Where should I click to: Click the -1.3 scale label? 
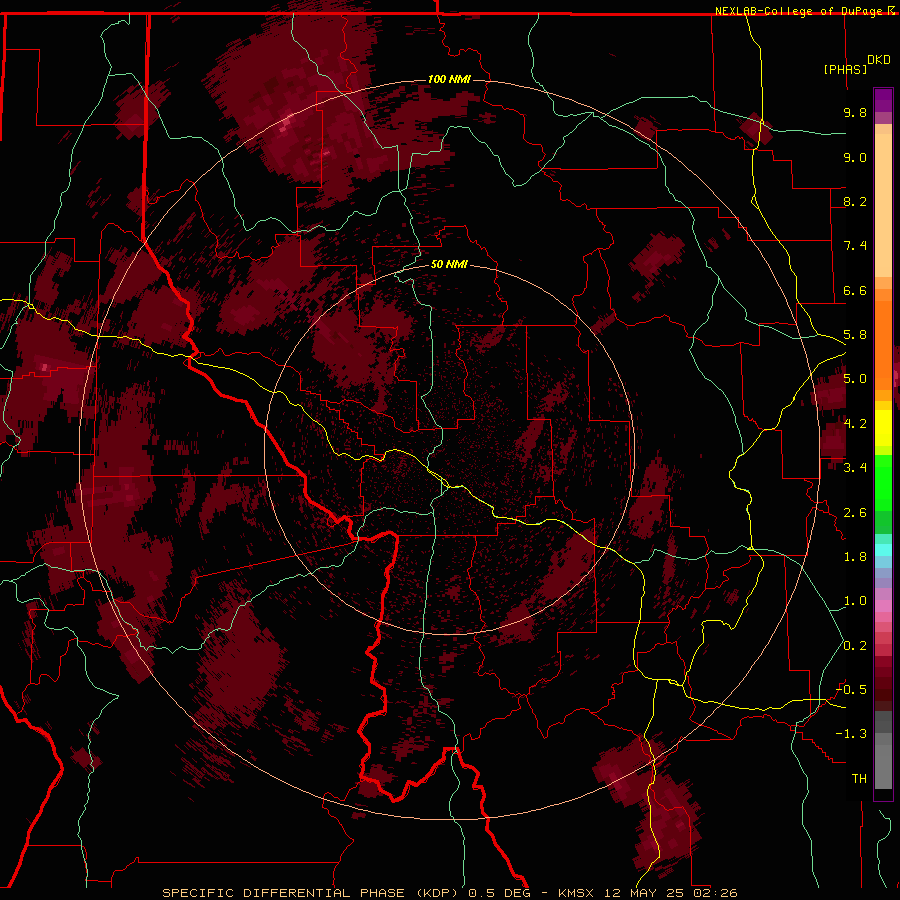[x=851, y=734]
